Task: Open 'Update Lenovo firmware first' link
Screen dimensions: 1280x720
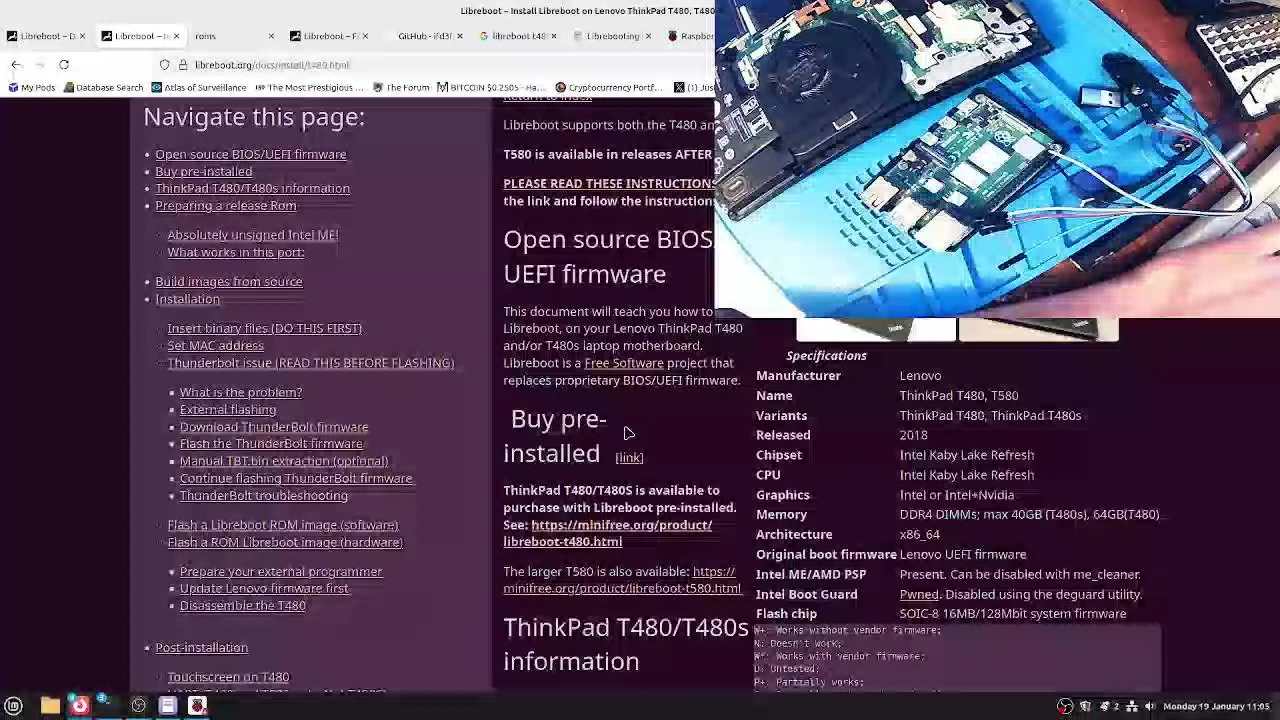Action: point(264,589)
